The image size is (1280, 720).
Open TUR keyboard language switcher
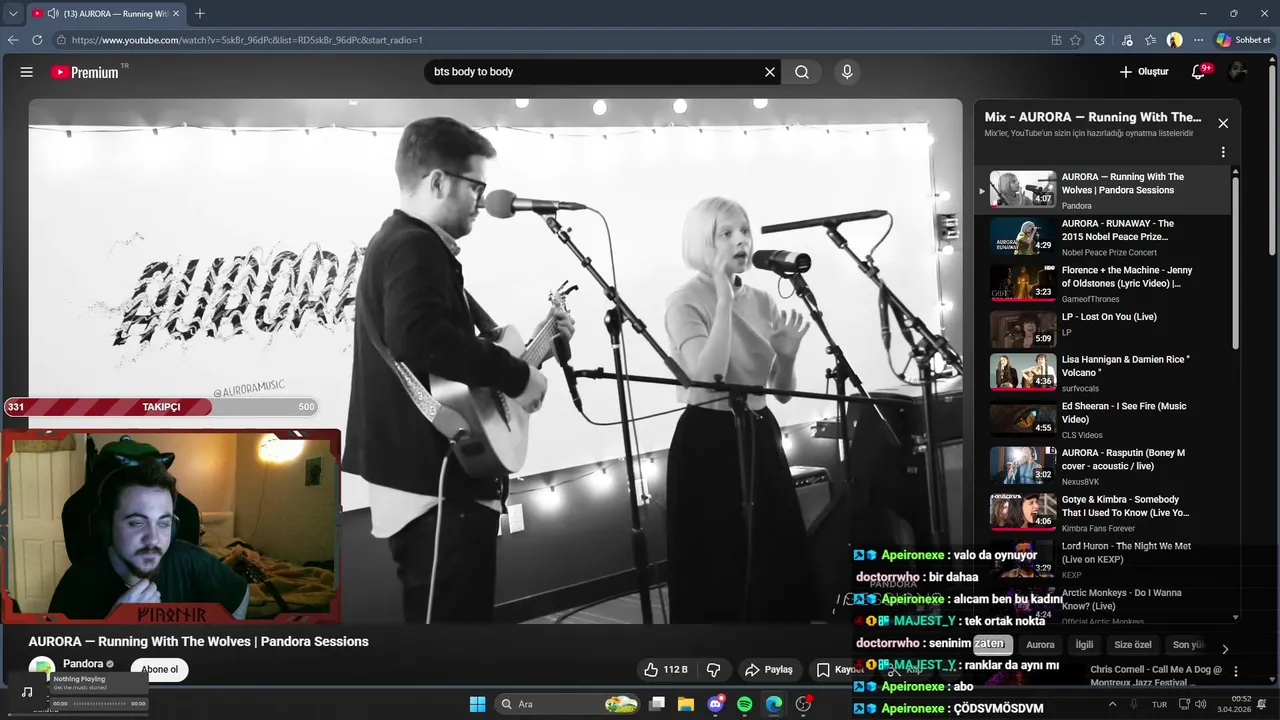[1160, 704]
